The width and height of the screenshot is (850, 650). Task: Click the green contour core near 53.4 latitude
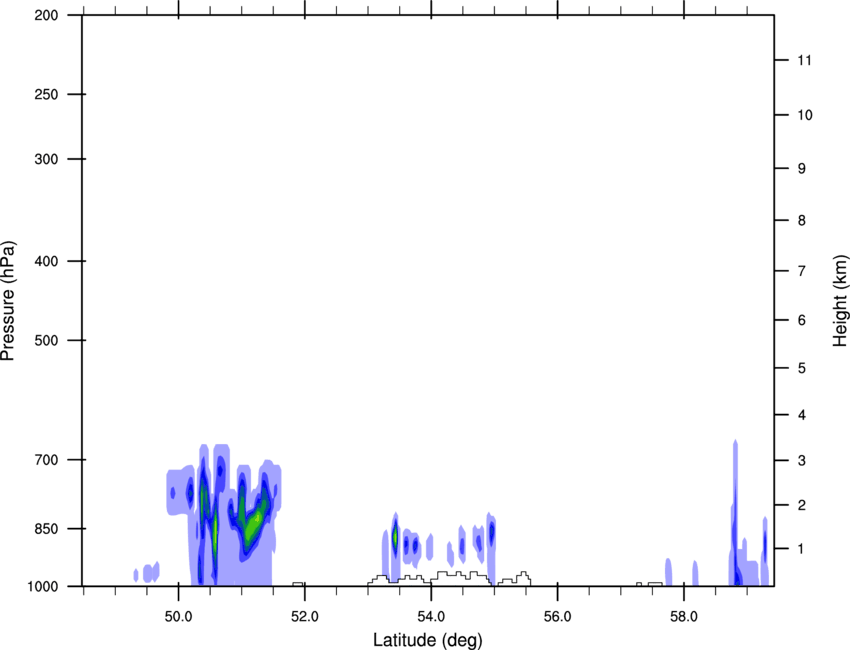click(x=395, y=537)
